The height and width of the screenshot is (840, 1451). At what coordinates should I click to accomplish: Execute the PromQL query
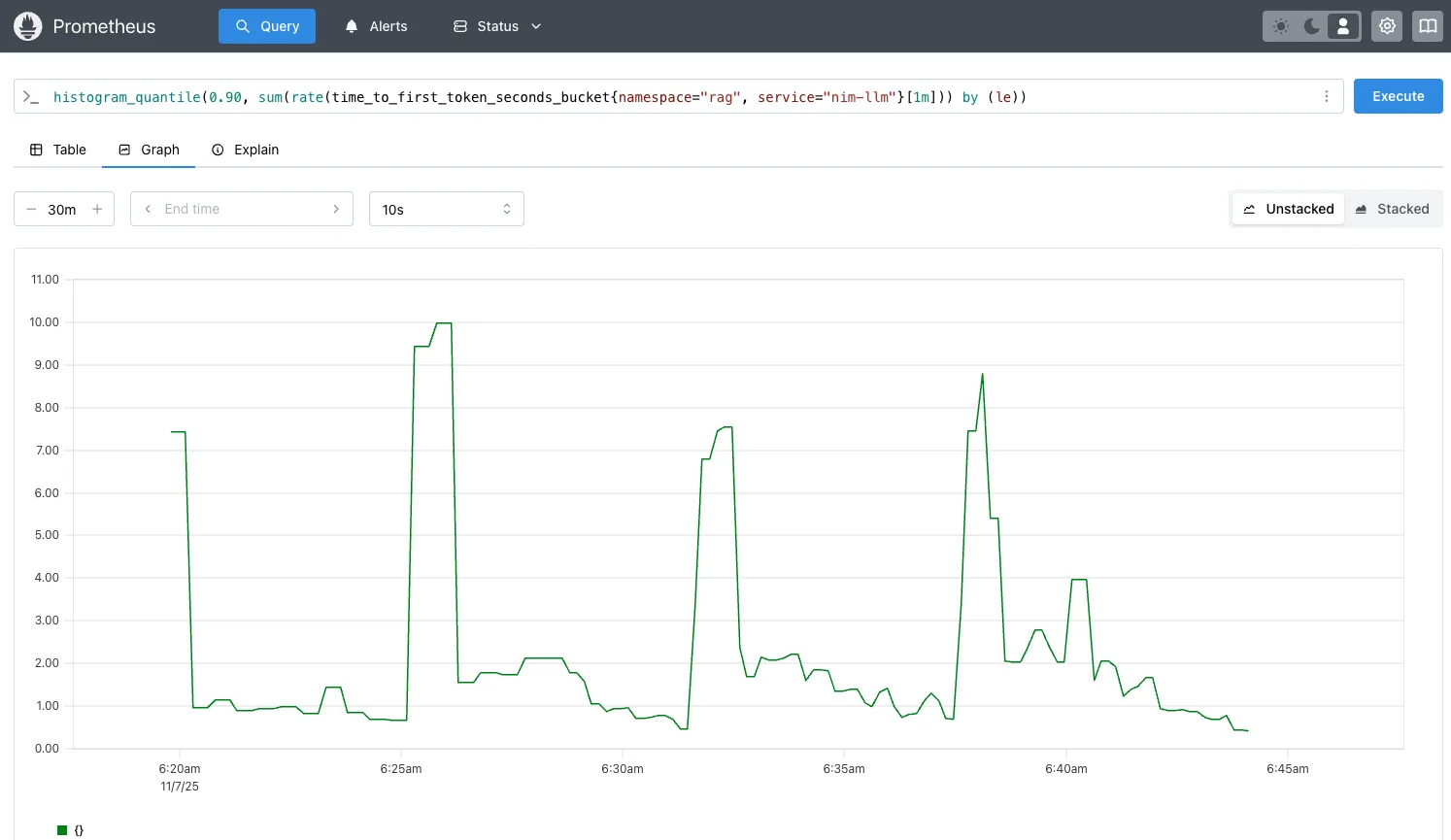(x=1398, y=96)
